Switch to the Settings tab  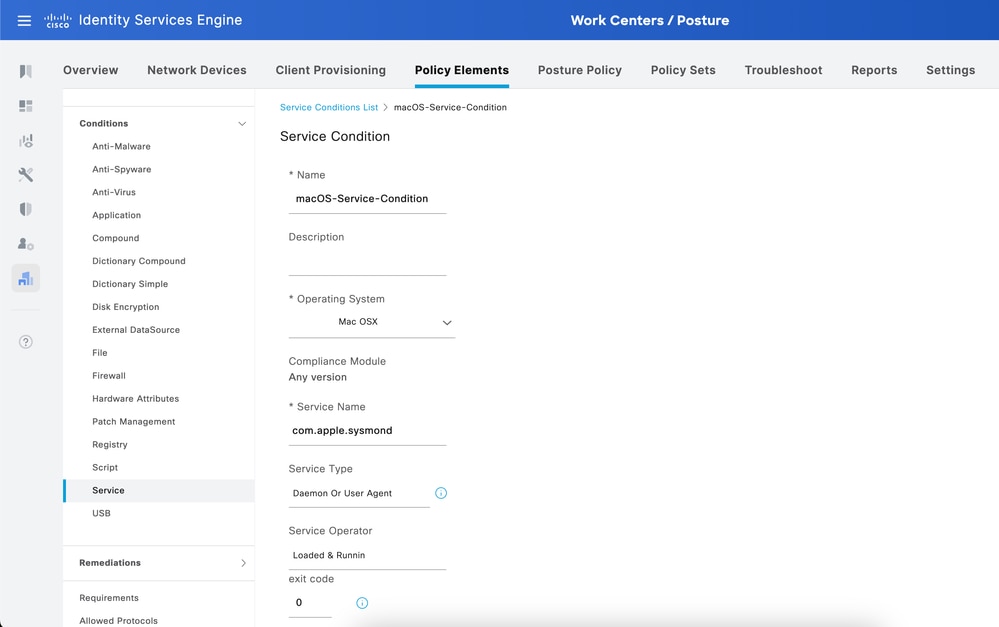pyautogui.click(x=951, y=70)
